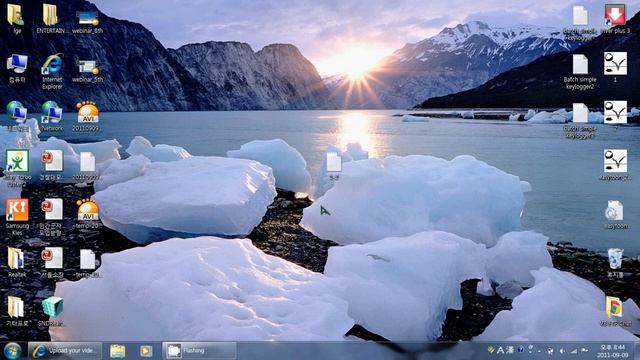Open Windows Explorer pinned on taskbar
This screenshot has width=640, height=360.
point(118,351)
